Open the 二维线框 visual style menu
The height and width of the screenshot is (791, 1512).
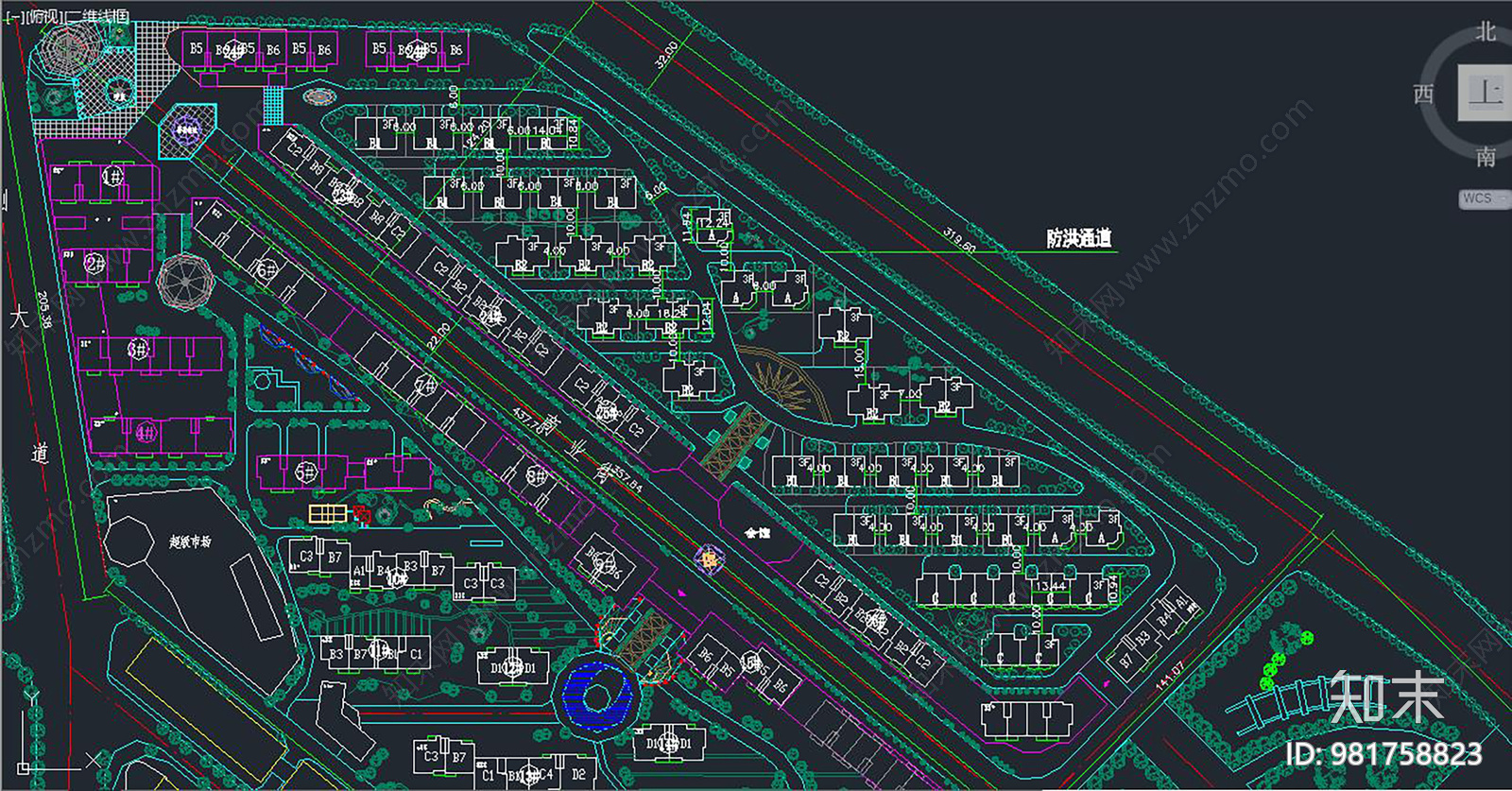coord(97,16)
